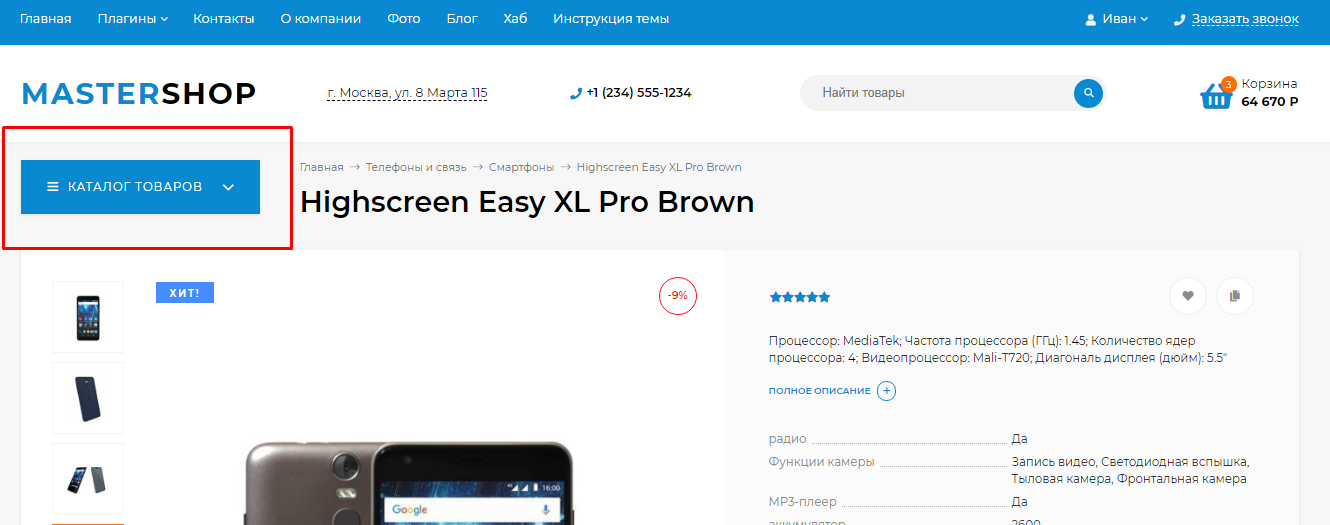Expand the Каталог товаров dropdown
Image resolution: width=1330 pixels, height=525 pixels.
(140, 187)
